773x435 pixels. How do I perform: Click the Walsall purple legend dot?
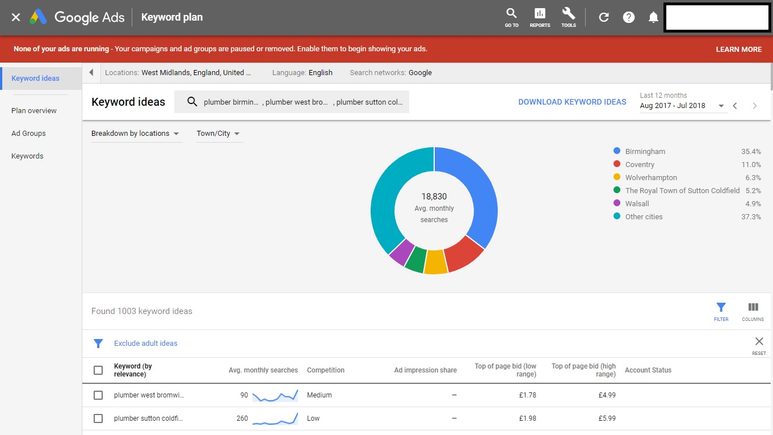click(x=617, y=203)
